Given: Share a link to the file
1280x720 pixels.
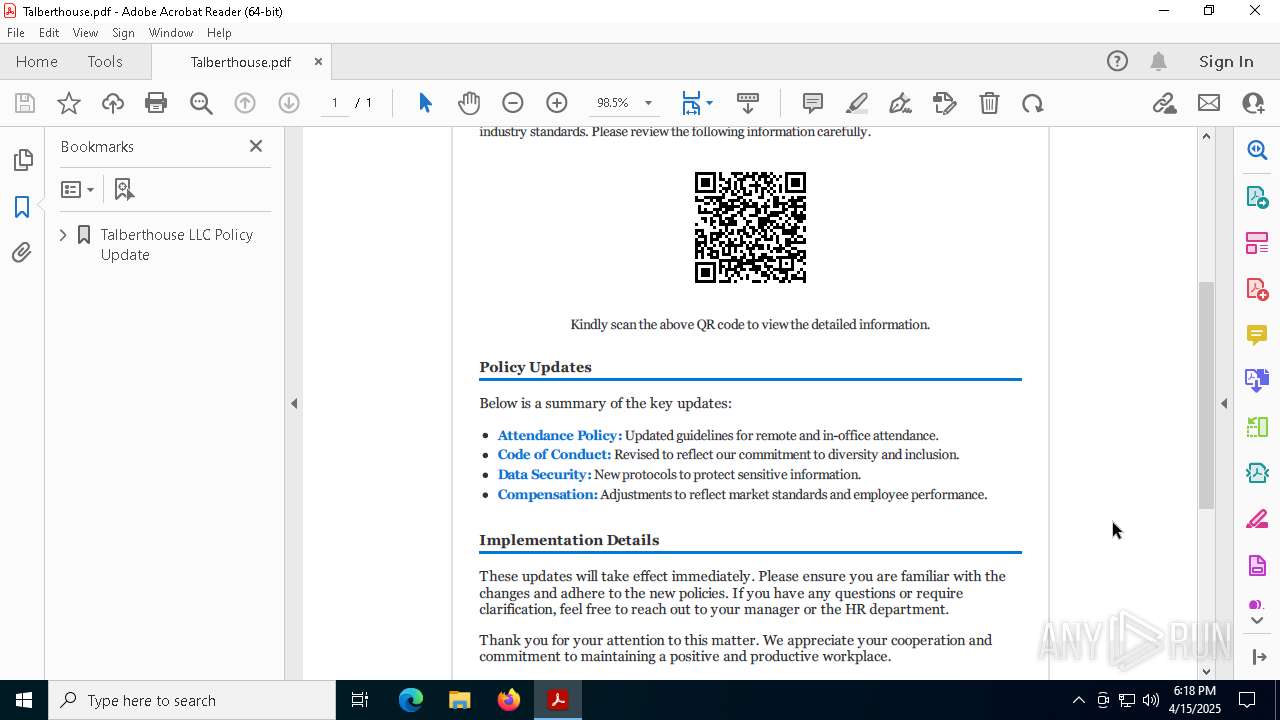Looking at the screenshot, I should pyautogui.click(x=1165, y=103).
